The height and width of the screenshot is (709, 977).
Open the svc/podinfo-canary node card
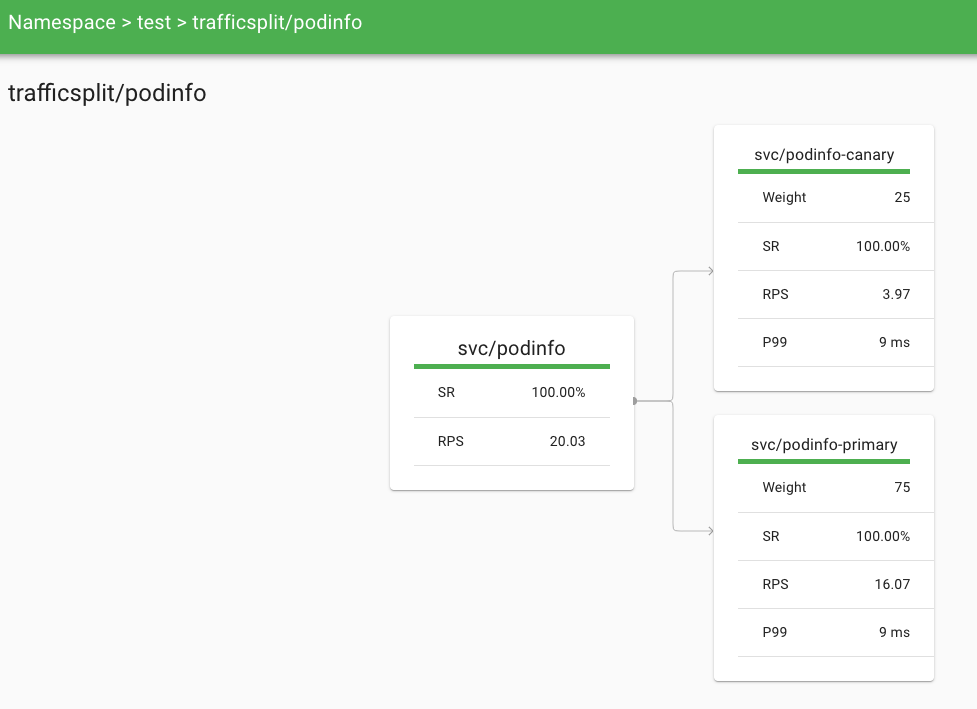click(x=823, y=155)
